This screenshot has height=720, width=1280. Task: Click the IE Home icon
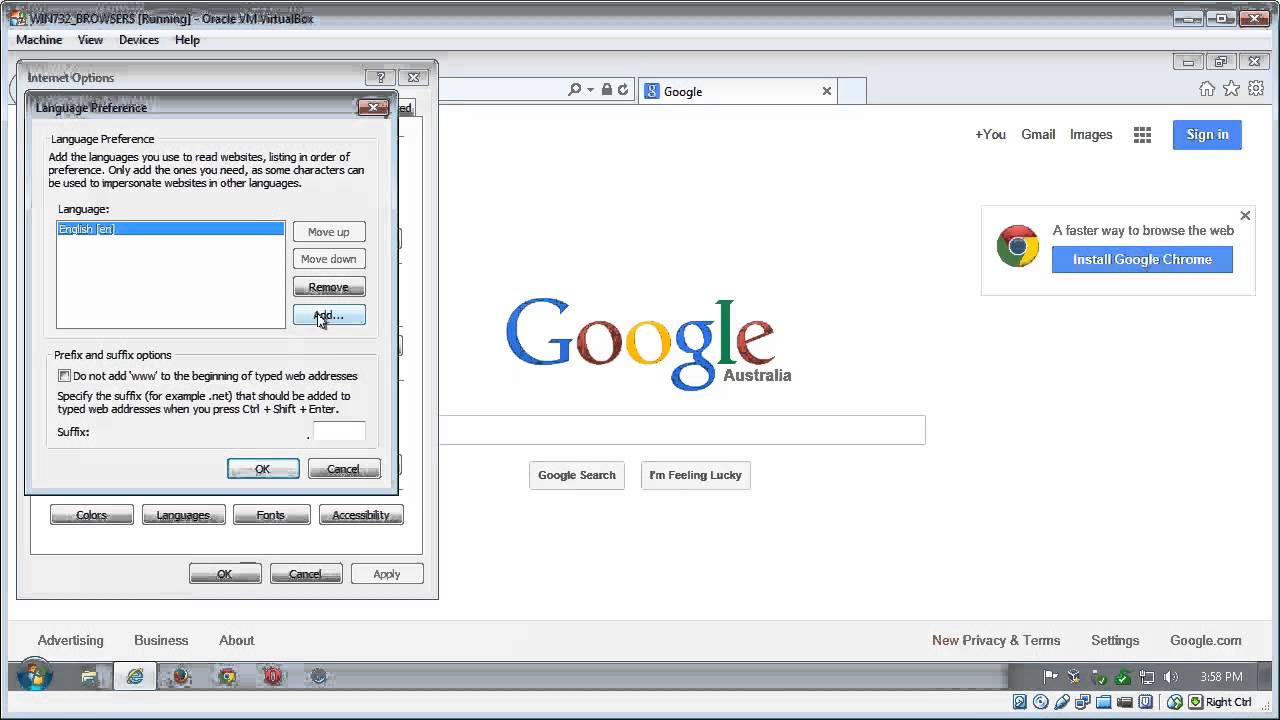[1207, 89]
